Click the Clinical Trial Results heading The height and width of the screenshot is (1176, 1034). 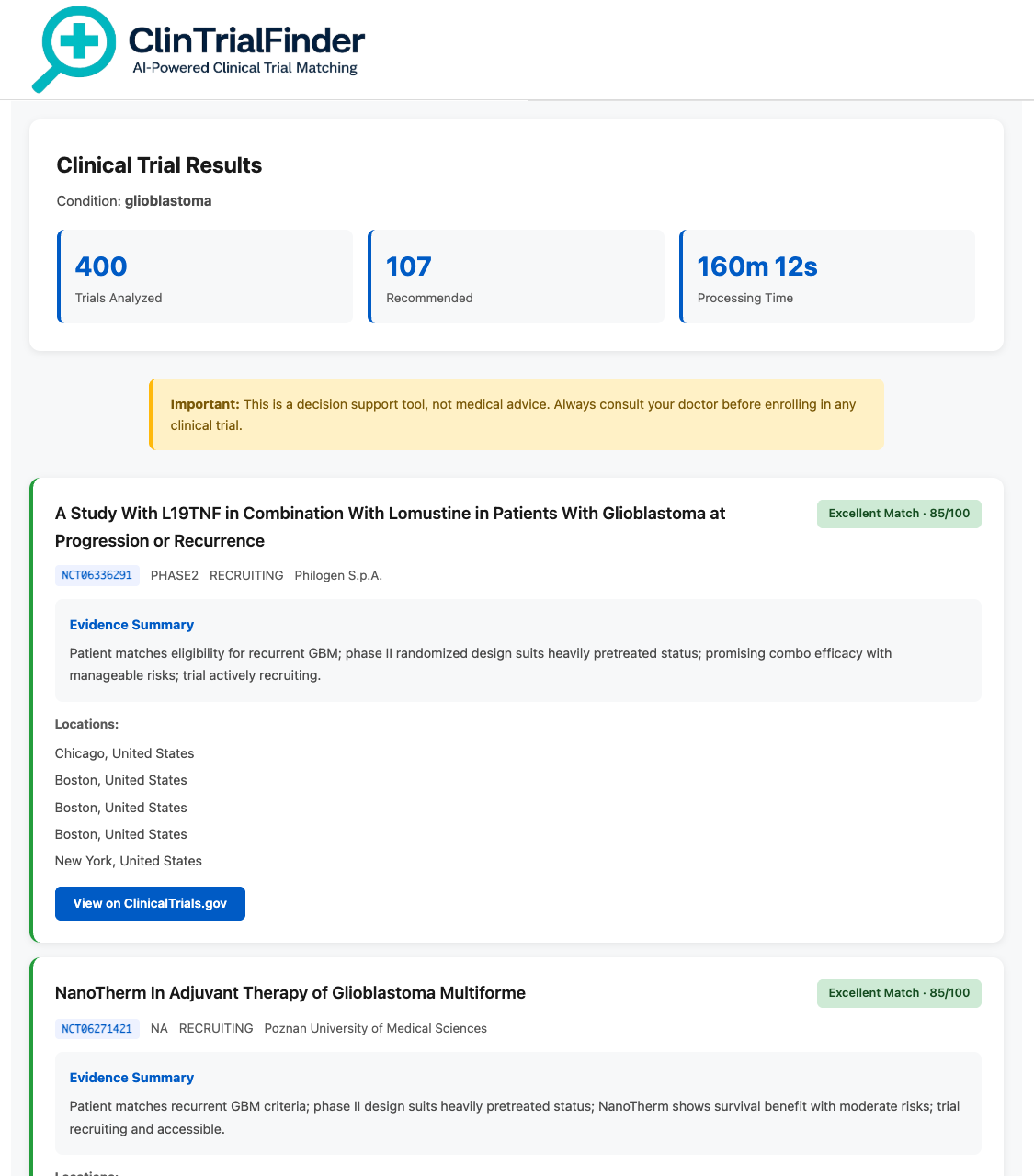[159, 165]
